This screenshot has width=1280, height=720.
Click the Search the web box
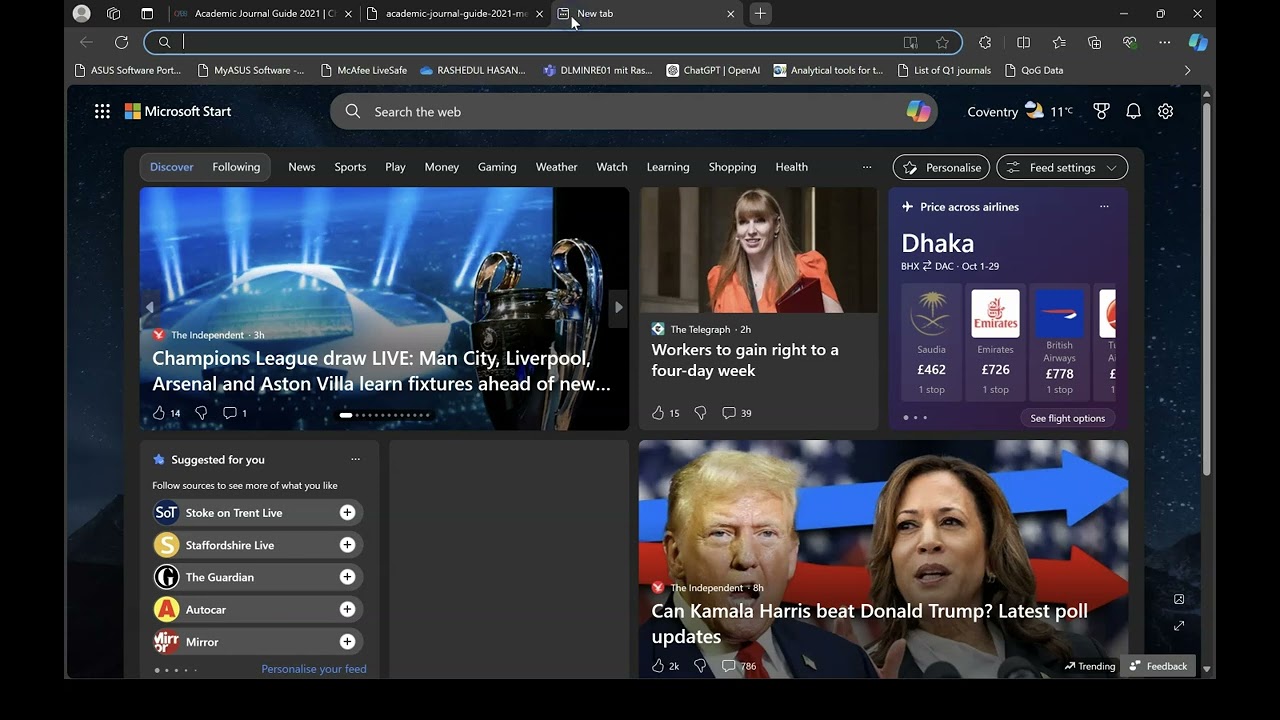tap(633, 111)
